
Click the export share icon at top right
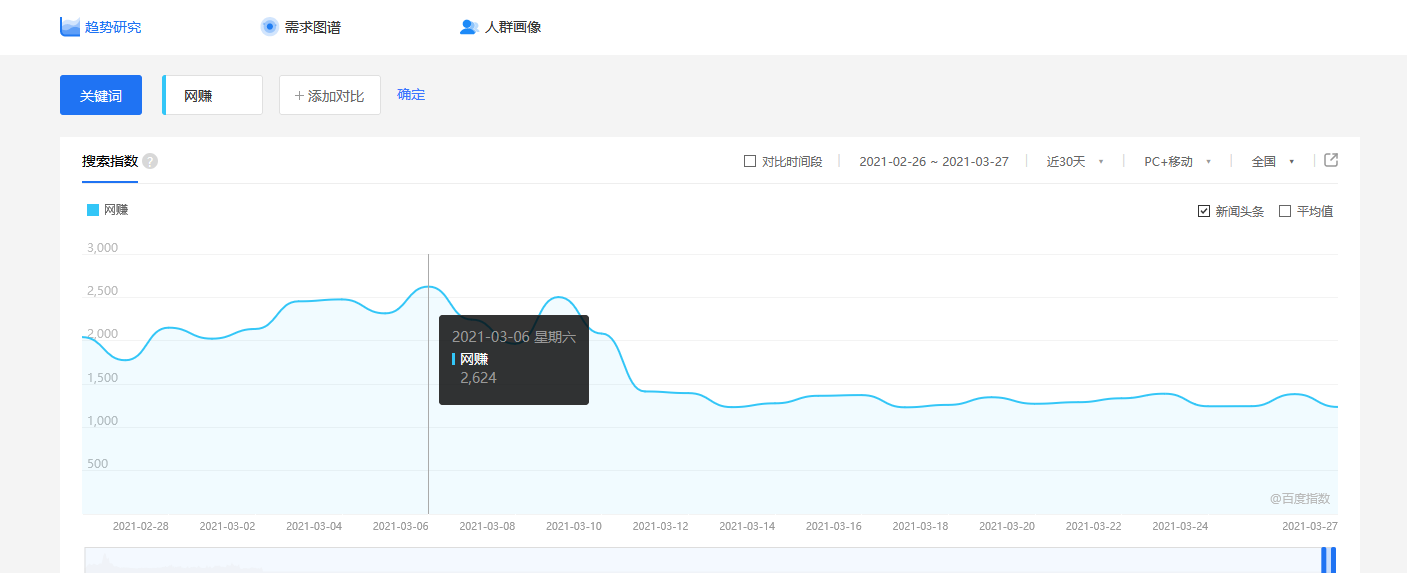tap(1331, 160)
